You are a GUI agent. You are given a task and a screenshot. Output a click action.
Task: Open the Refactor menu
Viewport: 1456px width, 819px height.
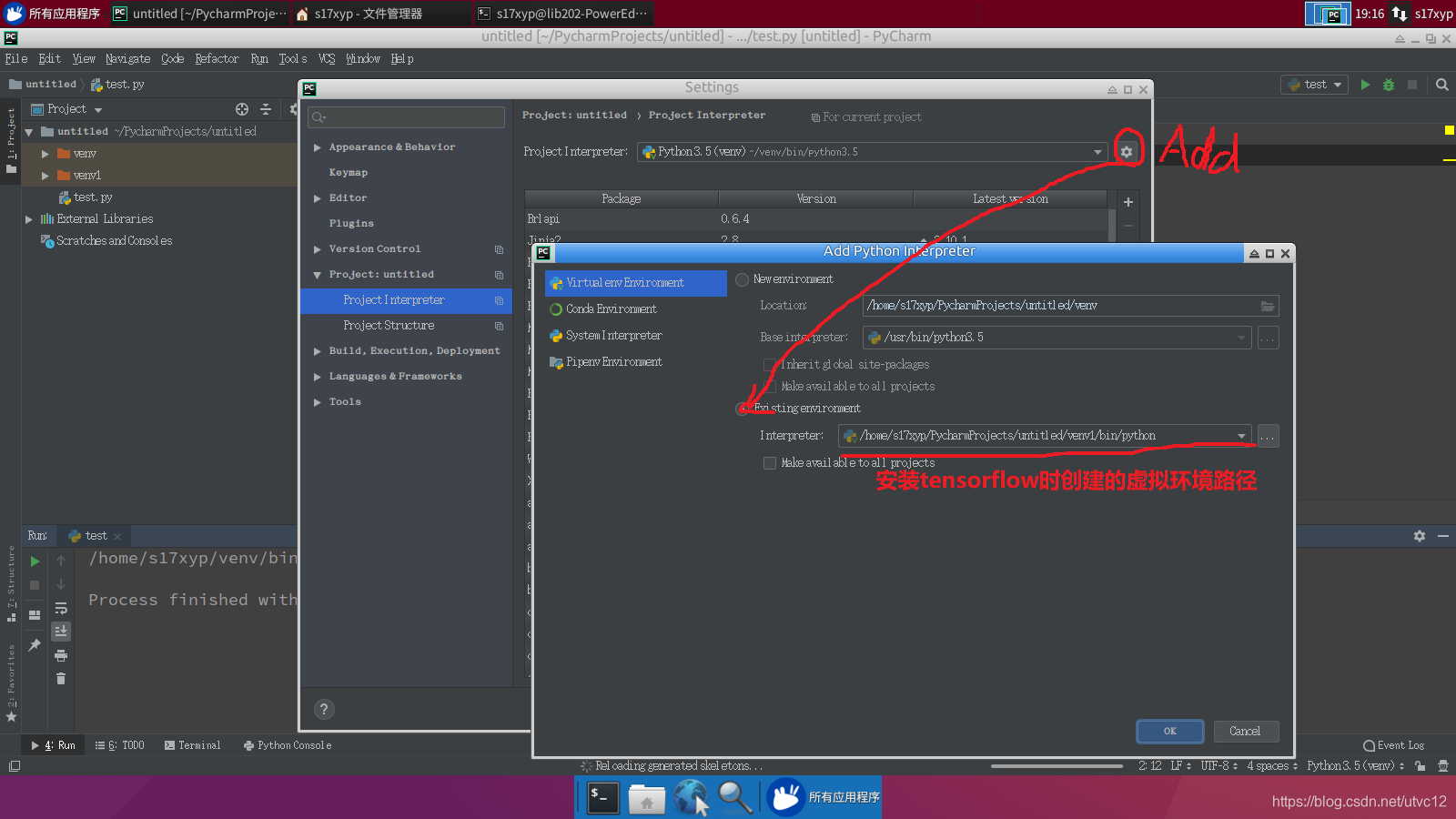click(x=217, y=59)
